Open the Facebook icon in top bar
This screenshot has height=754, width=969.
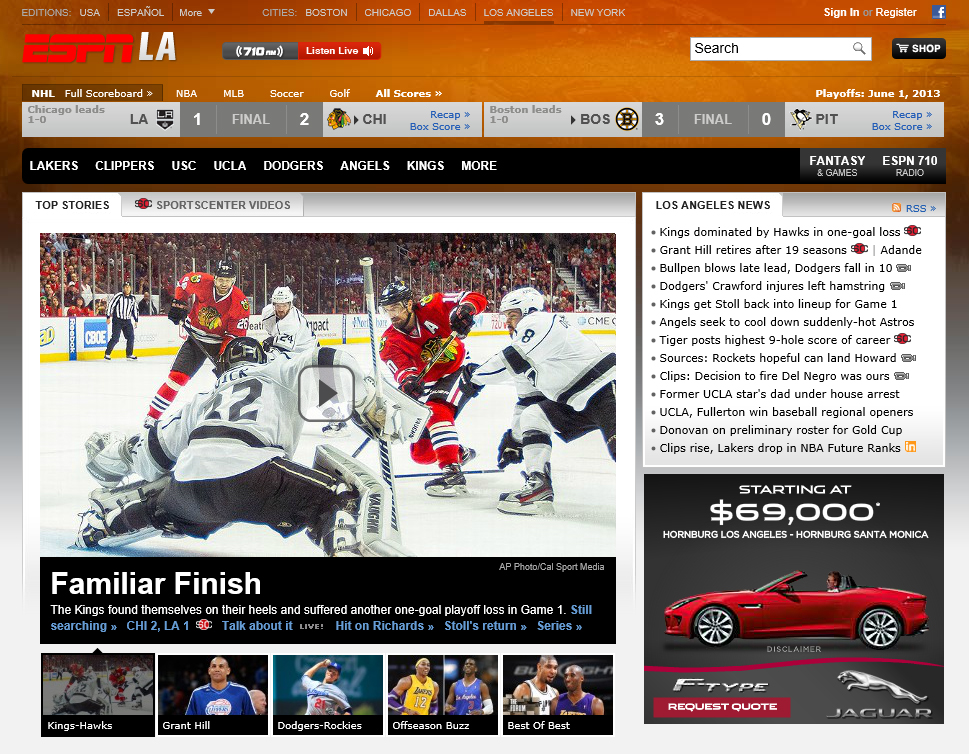pyautogui.click(x=939, y=12)
